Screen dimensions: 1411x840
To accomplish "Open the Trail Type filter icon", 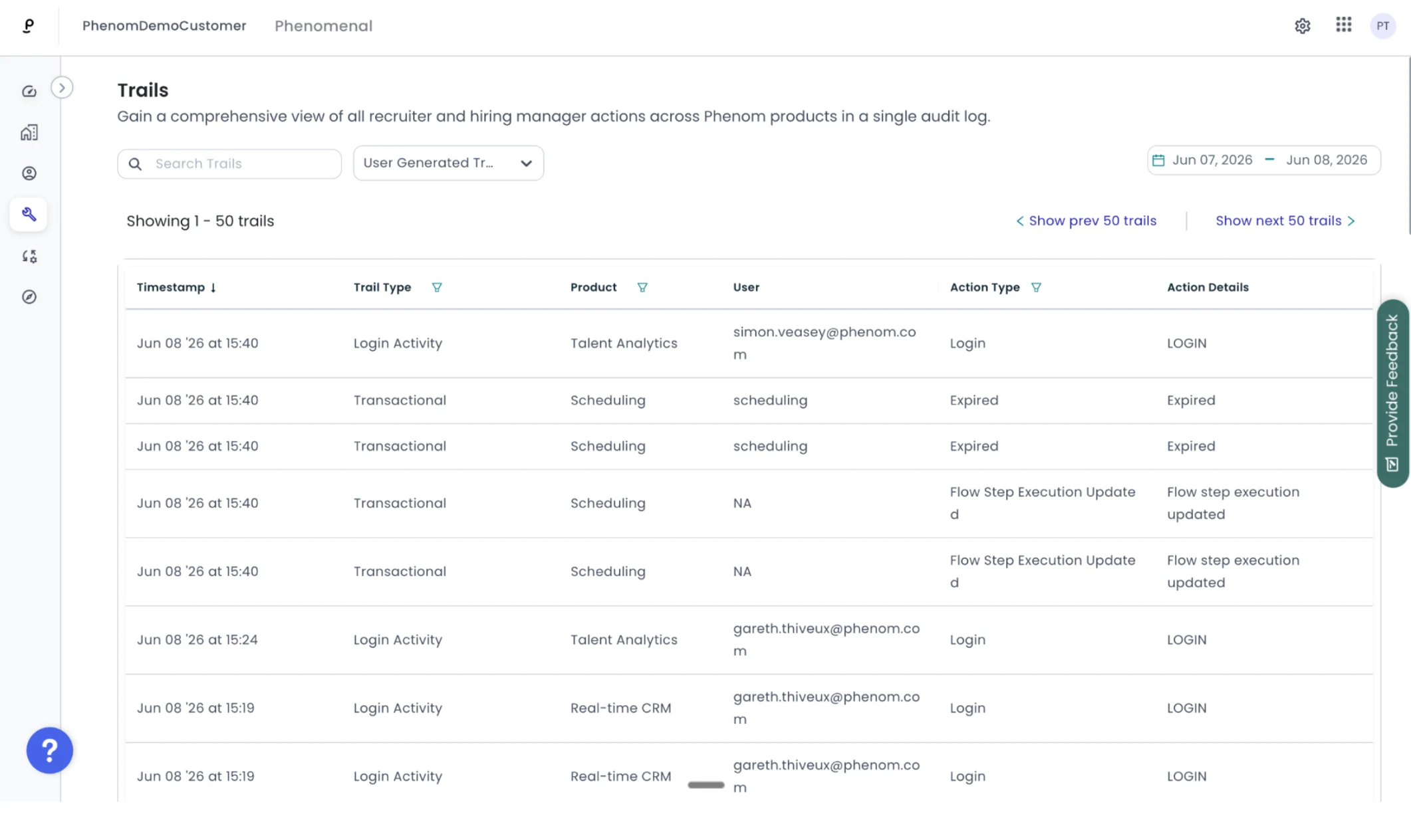I will [437, 287].
